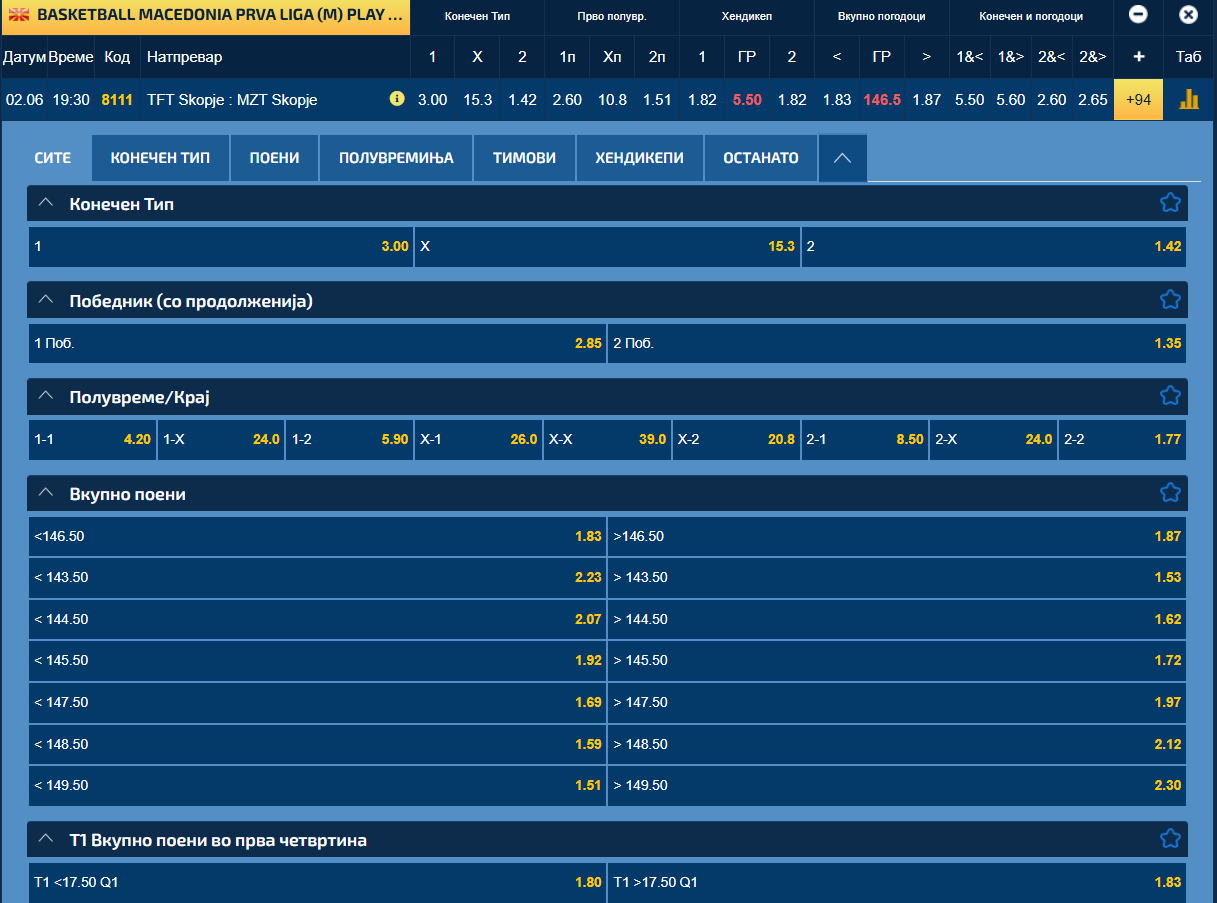Switch to the СИТЕ tab

[53, 158]
